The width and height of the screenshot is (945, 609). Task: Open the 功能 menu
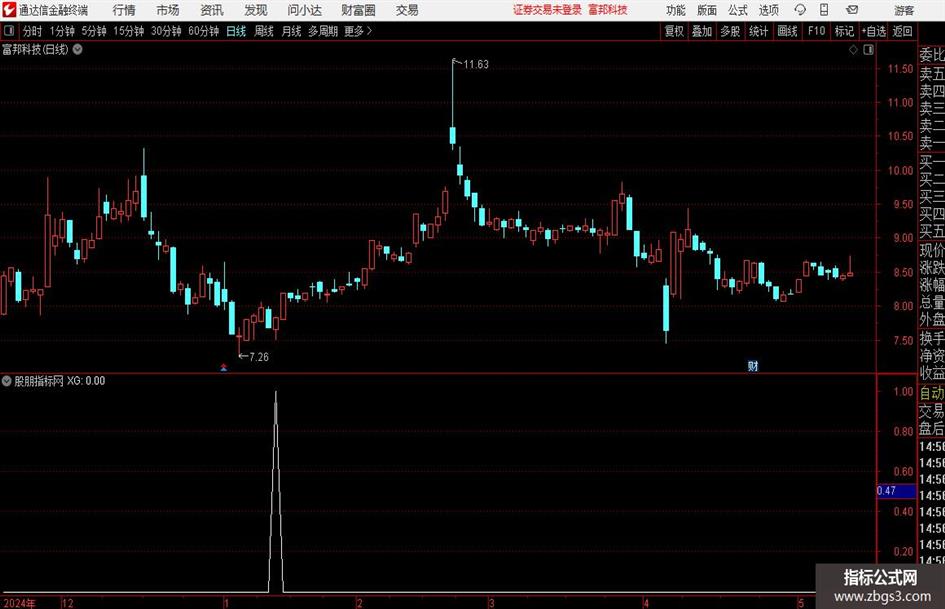click(676, 10)
